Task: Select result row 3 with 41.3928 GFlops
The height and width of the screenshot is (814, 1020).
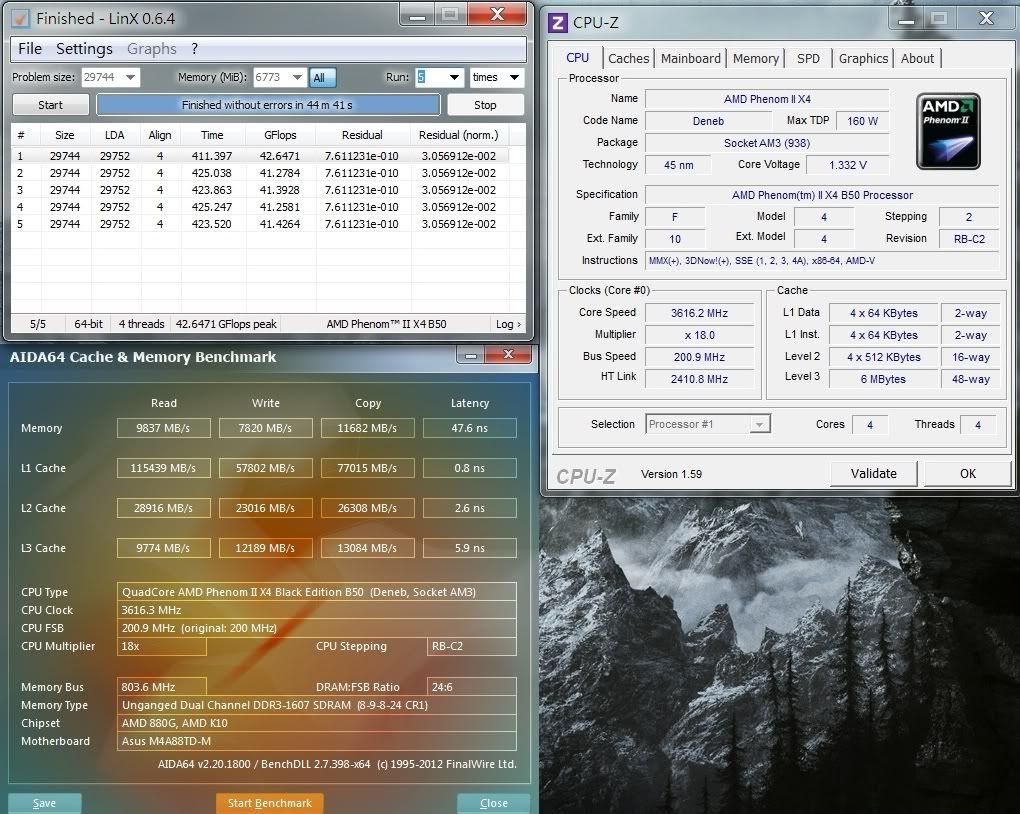Action: [x=260, y=190]
